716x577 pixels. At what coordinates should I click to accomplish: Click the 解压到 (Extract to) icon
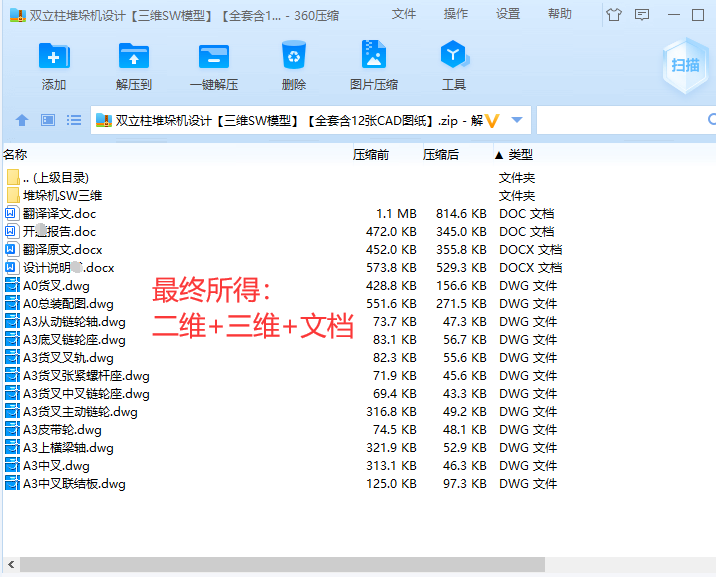(x=134, y=56)
